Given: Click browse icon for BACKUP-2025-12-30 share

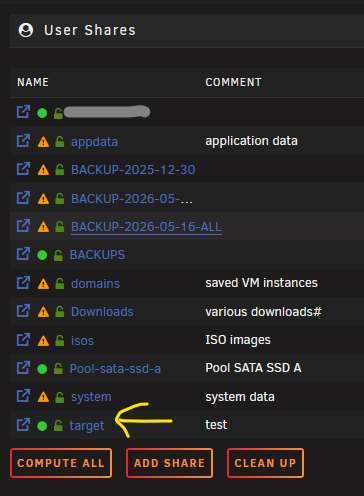Looking at the screenshot, I should point(23,169).
